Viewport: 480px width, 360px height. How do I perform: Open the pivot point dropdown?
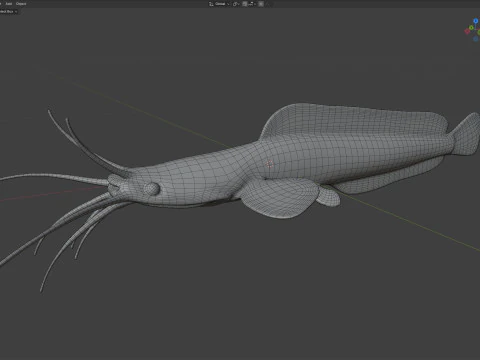coord(236,4)
